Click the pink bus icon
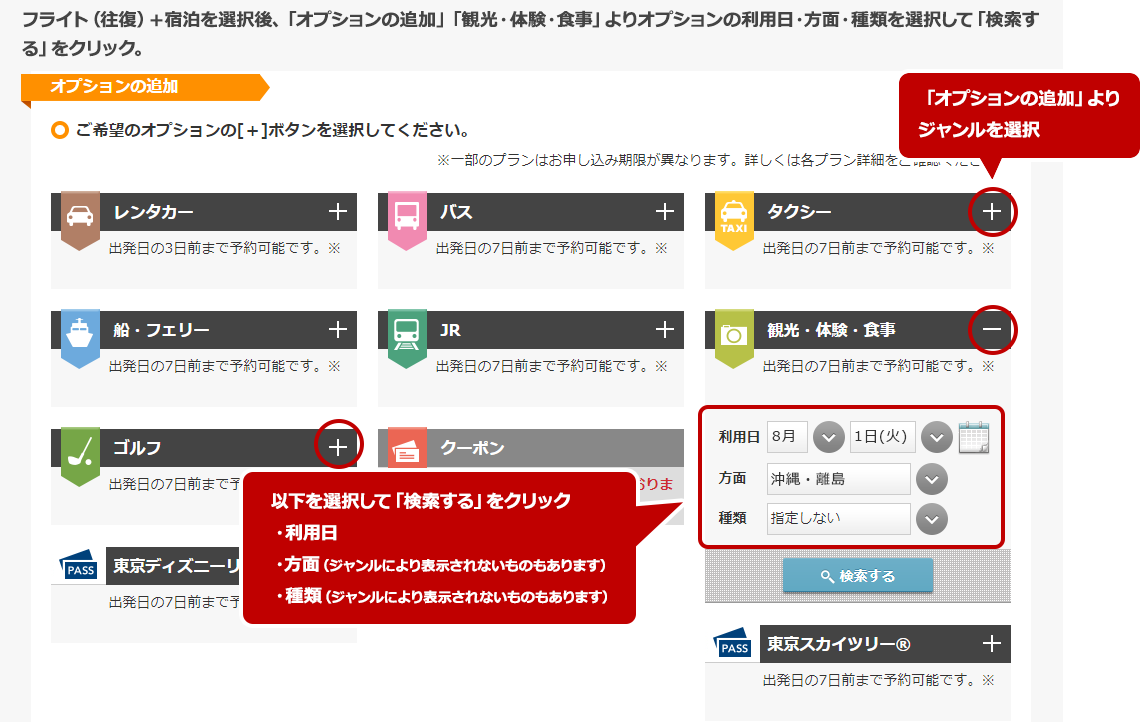This screenshot has width=1145, height=722. pos(407,215)
